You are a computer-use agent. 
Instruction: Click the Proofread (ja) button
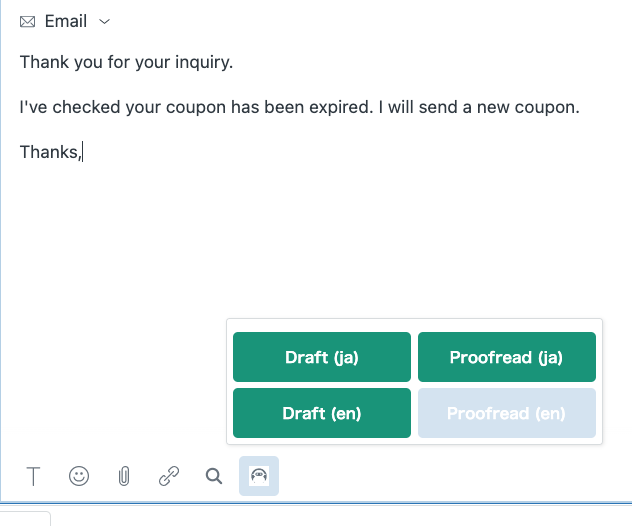[507, 357]
